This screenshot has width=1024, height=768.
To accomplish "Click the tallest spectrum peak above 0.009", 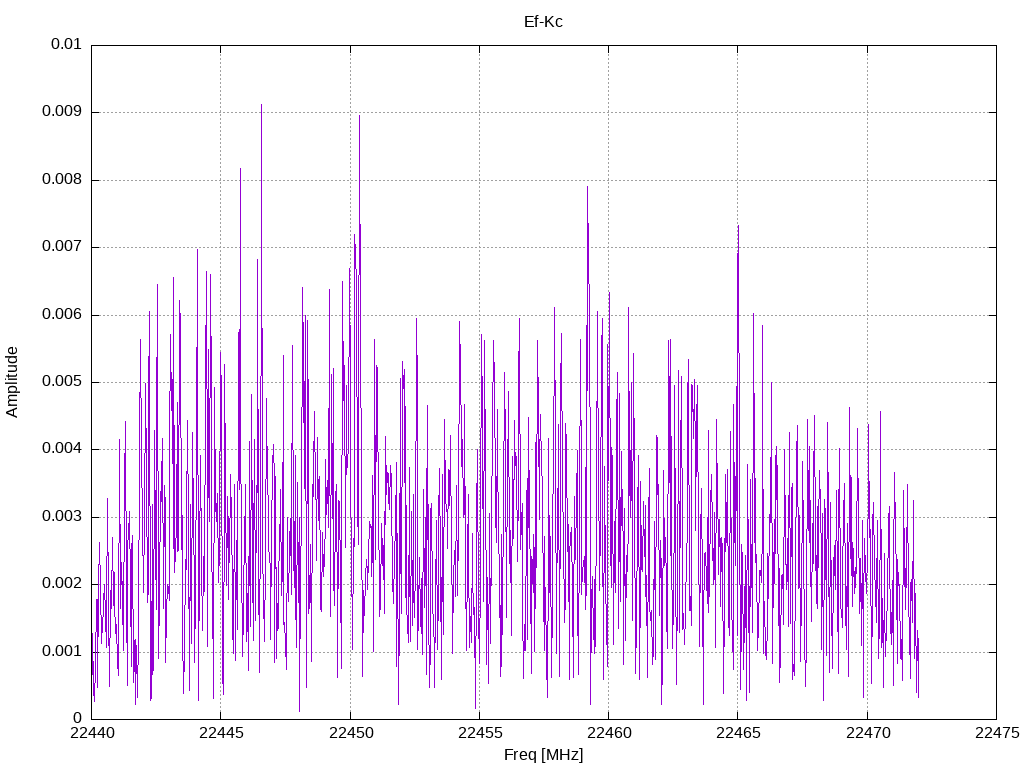I will (261, 105).
